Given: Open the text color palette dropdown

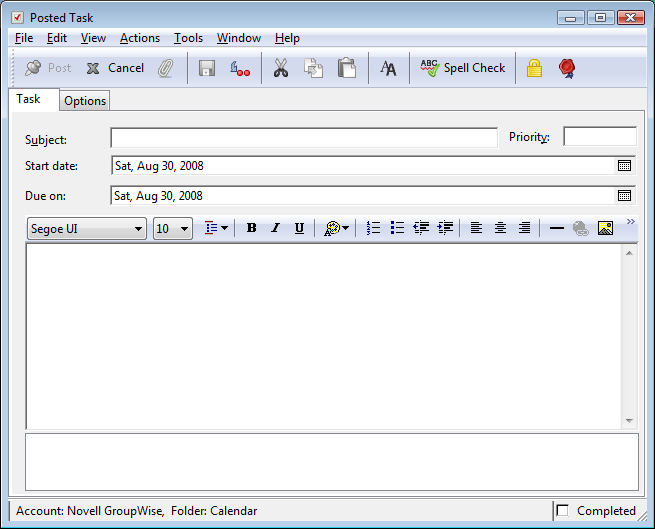Looking at the screenshot, I should coord(336,228).
